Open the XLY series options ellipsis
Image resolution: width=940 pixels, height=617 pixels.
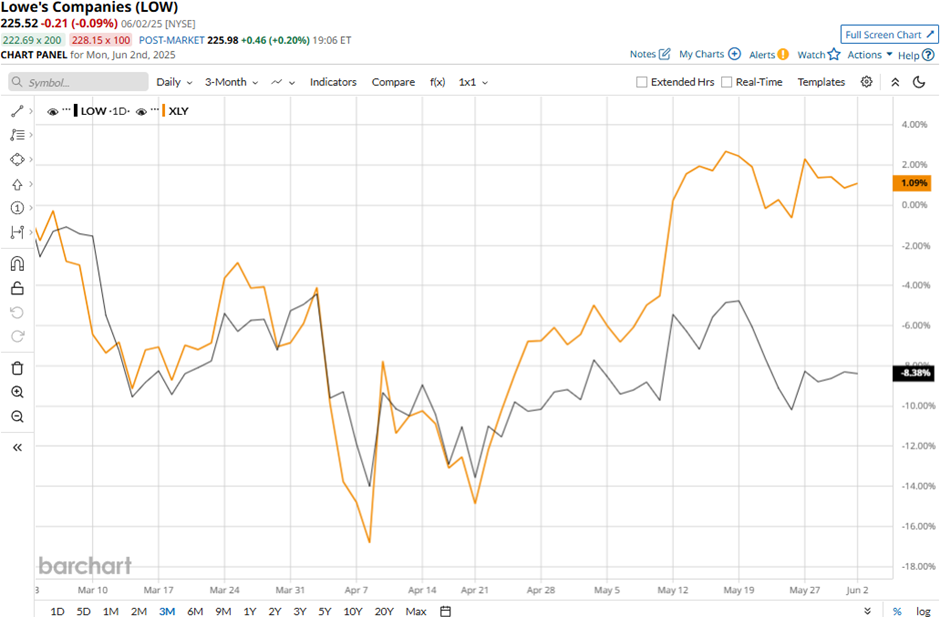[x=155, y=109]
